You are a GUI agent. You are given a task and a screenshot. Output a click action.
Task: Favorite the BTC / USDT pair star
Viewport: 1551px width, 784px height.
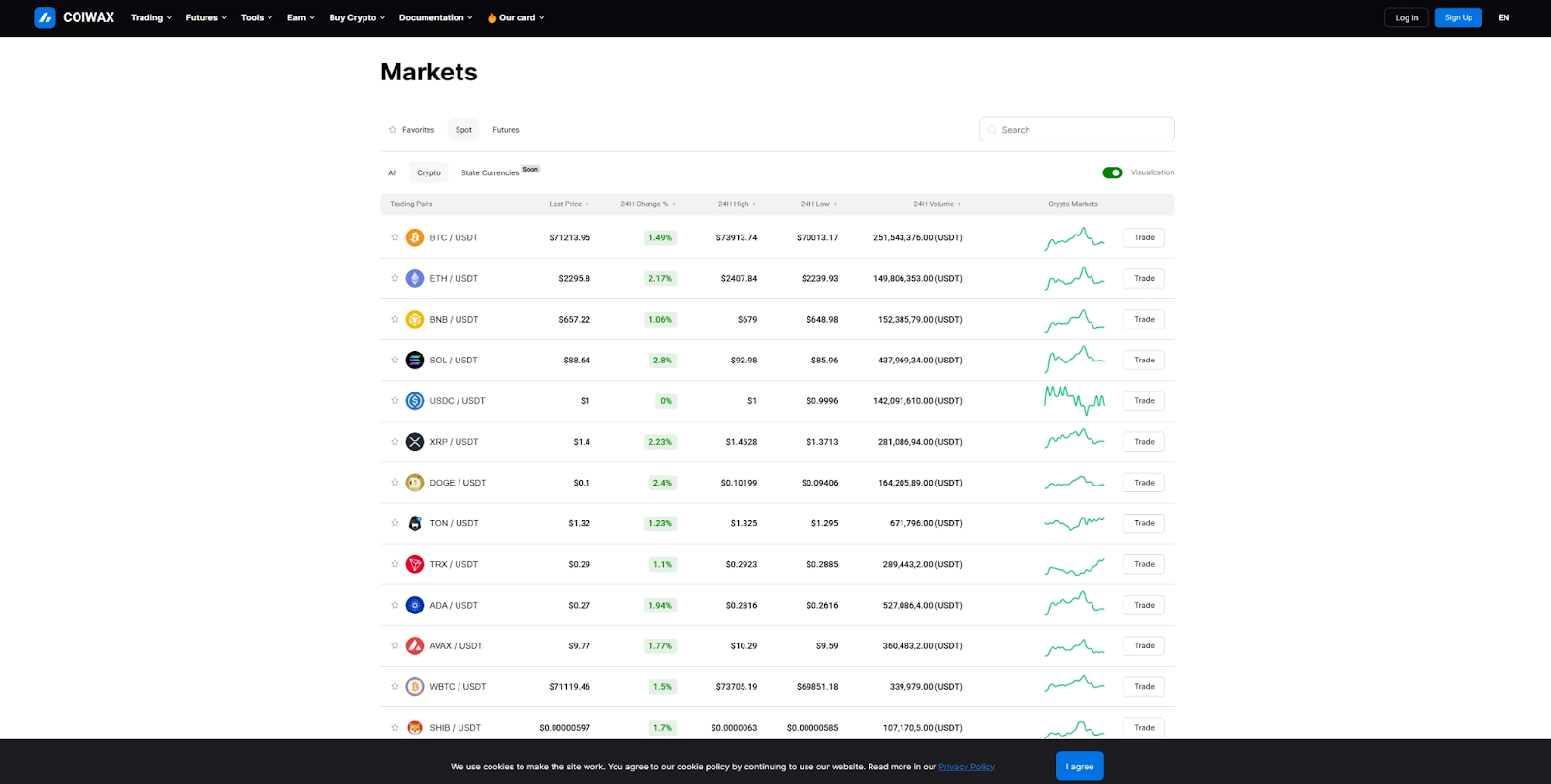395,237
